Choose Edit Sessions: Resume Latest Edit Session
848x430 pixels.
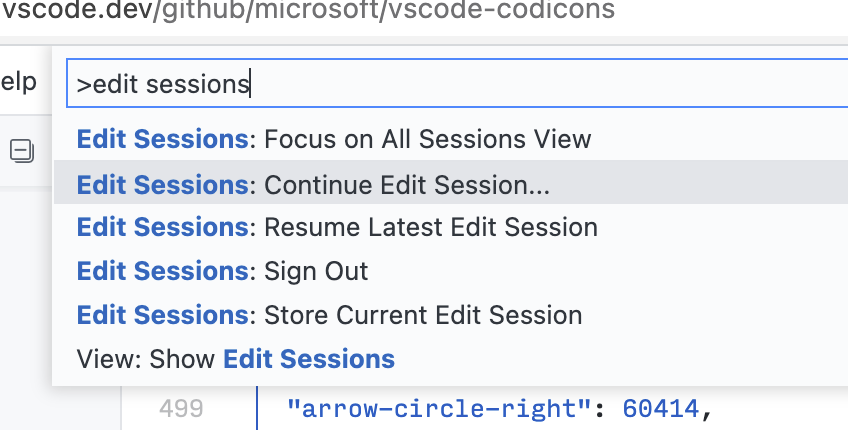point(450,227)
